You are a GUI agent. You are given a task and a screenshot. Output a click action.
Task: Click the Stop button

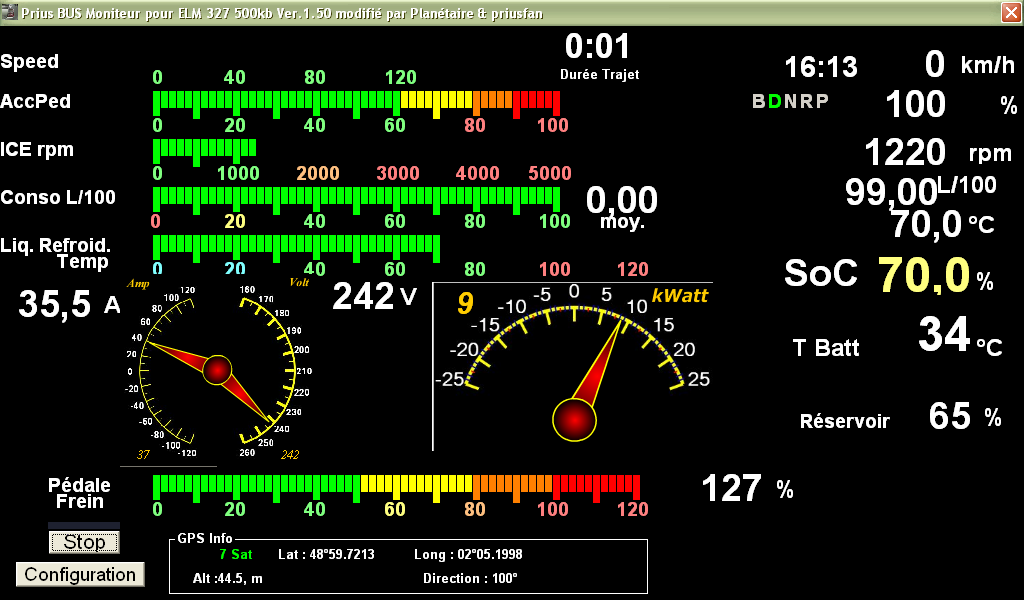[x=84, y=542]
